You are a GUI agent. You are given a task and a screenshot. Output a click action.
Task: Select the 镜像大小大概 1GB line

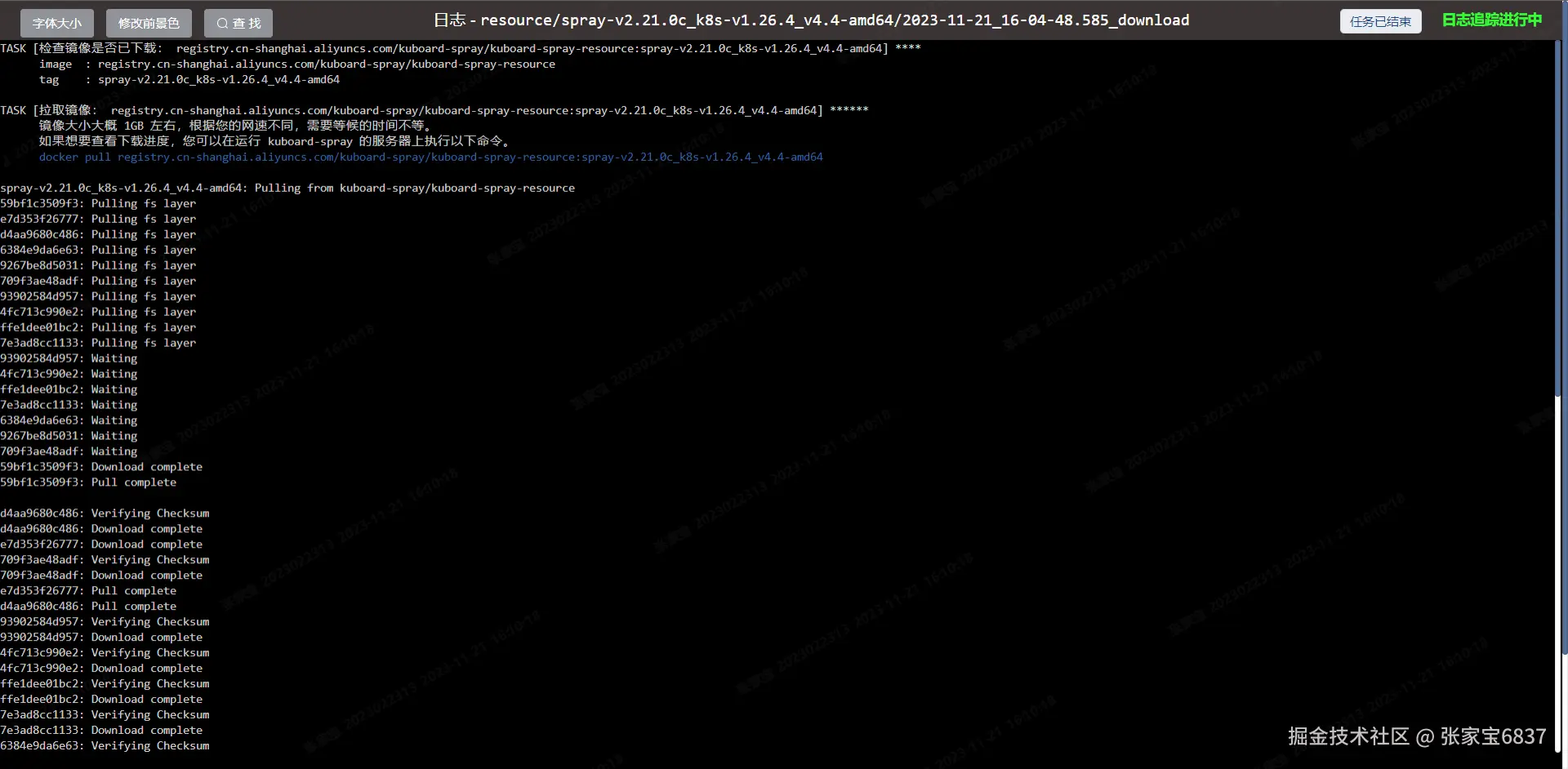[x=235, y=126]
